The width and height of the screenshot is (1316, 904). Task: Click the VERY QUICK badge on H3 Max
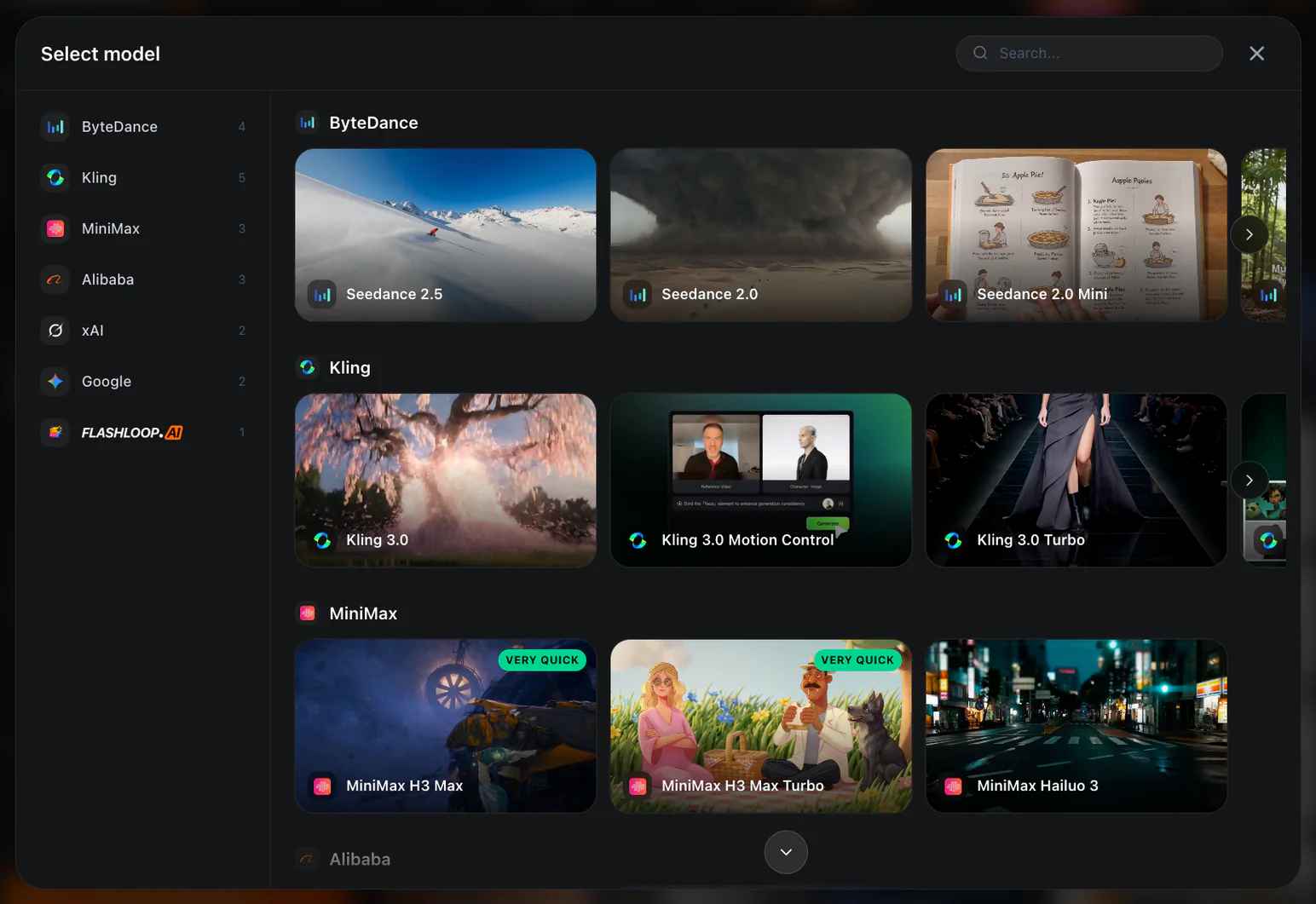click(x=542, y=659)
